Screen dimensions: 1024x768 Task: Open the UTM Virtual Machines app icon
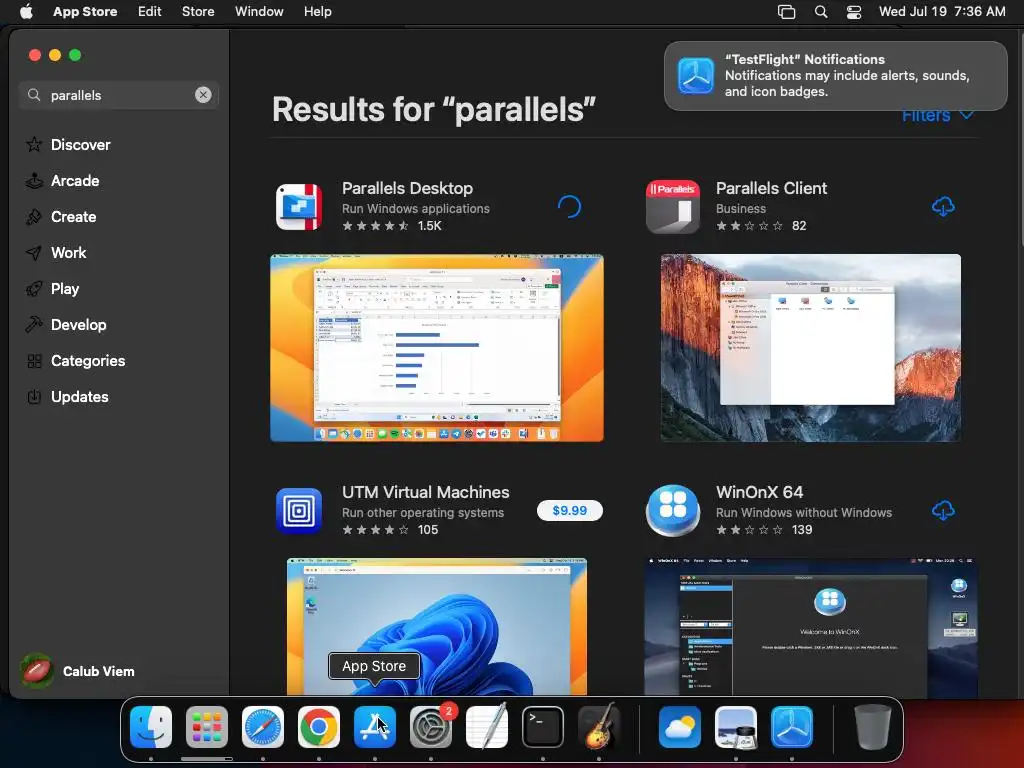coord(299,511)
